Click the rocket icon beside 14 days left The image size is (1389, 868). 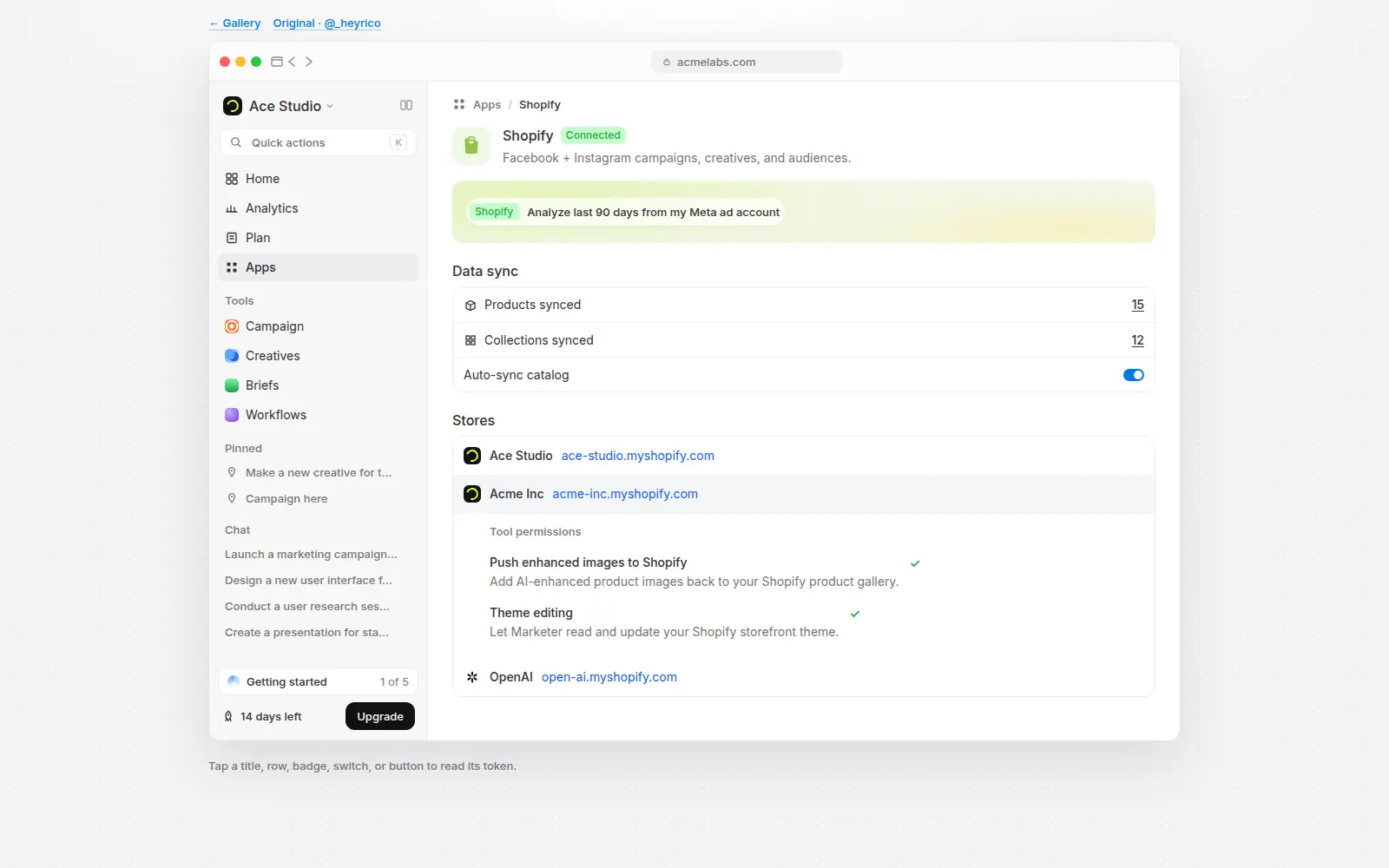(228, 717)
